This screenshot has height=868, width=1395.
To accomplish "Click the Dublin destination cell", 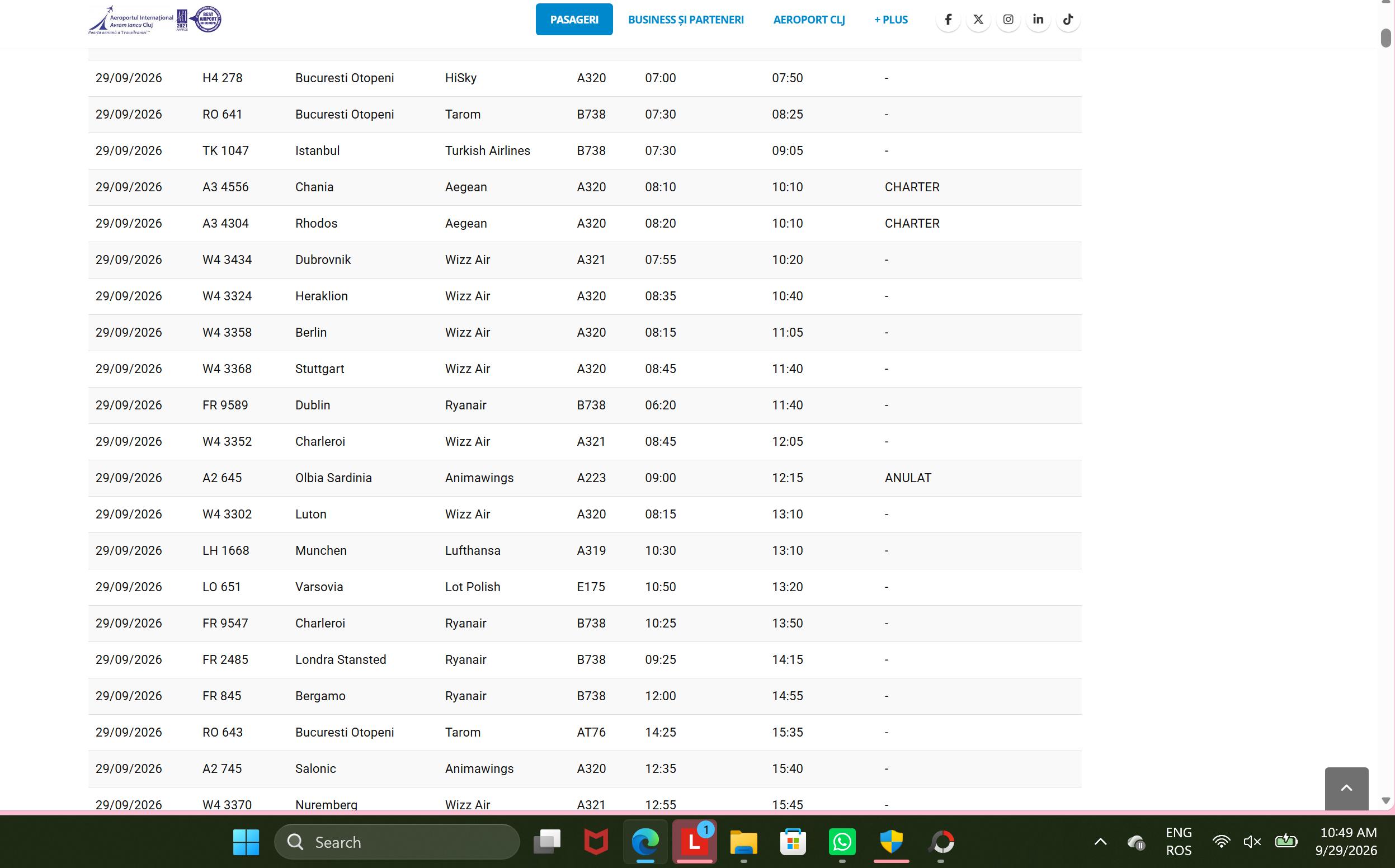I will 313,405.
